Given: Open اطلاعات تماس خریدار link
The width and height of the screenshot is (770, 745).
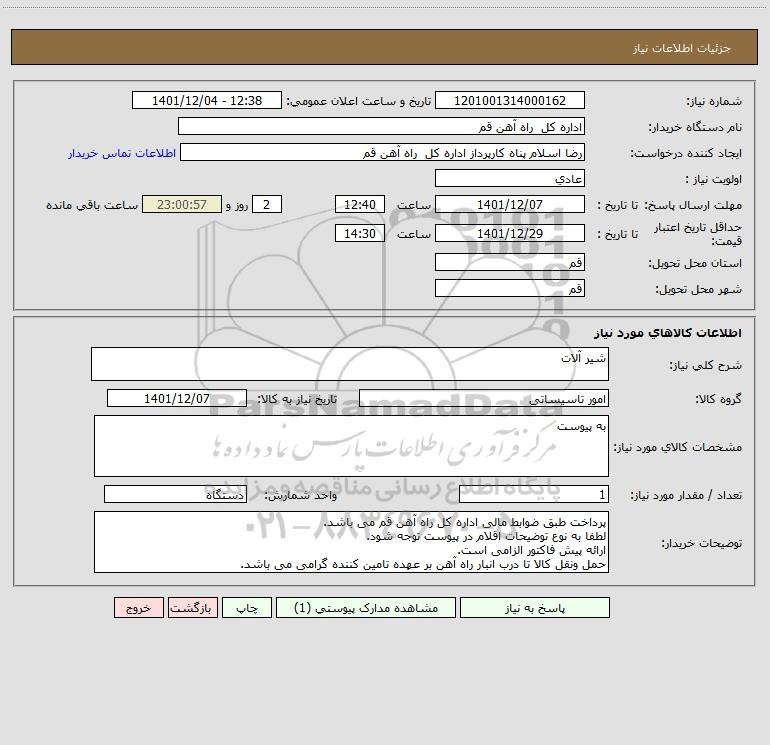Looking at the screenshot, I should point(122,153).
